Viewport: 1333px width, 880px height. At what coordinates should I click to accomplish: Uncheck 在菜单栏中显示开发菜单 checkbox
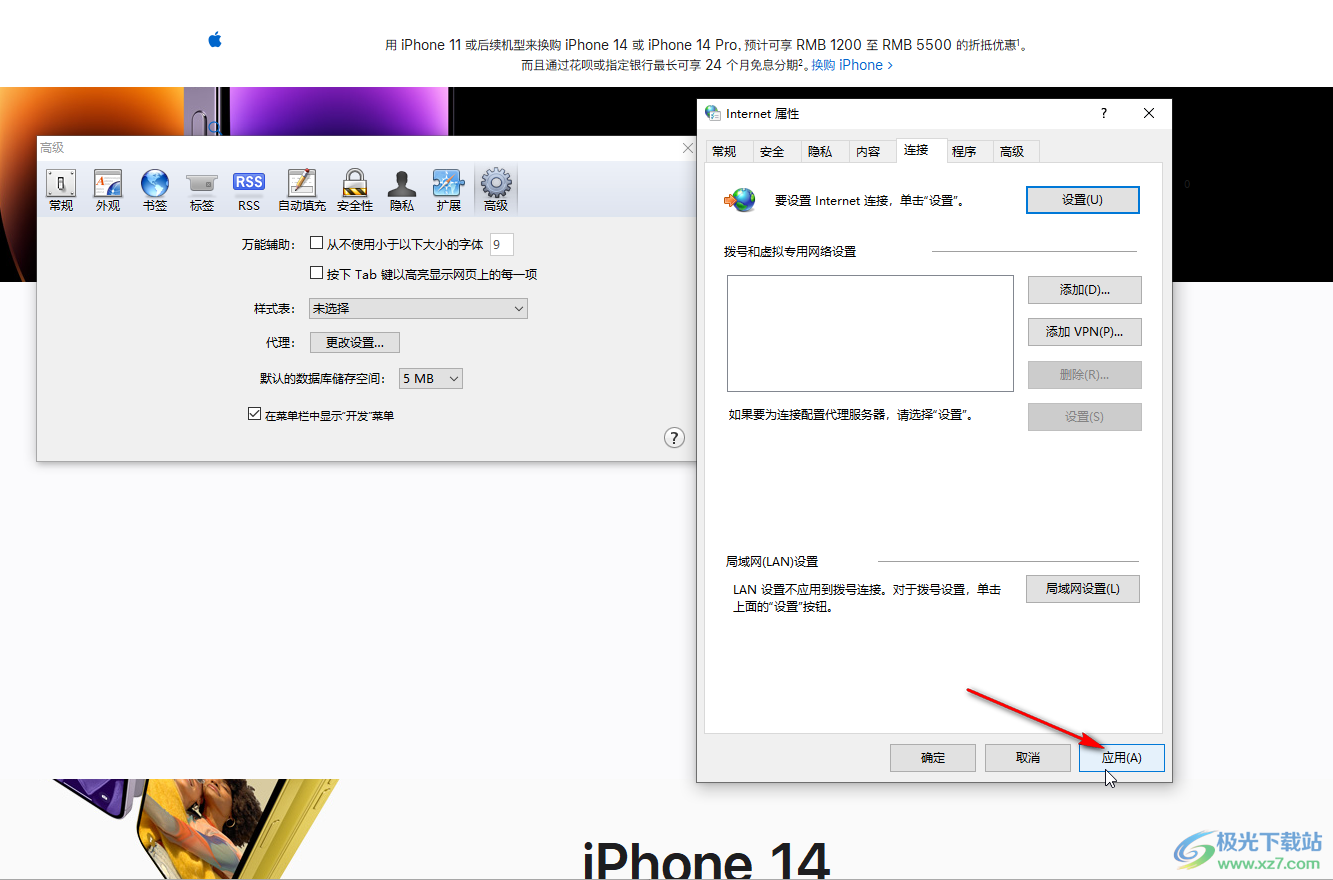pyautogui.click(x=254, y=414)
